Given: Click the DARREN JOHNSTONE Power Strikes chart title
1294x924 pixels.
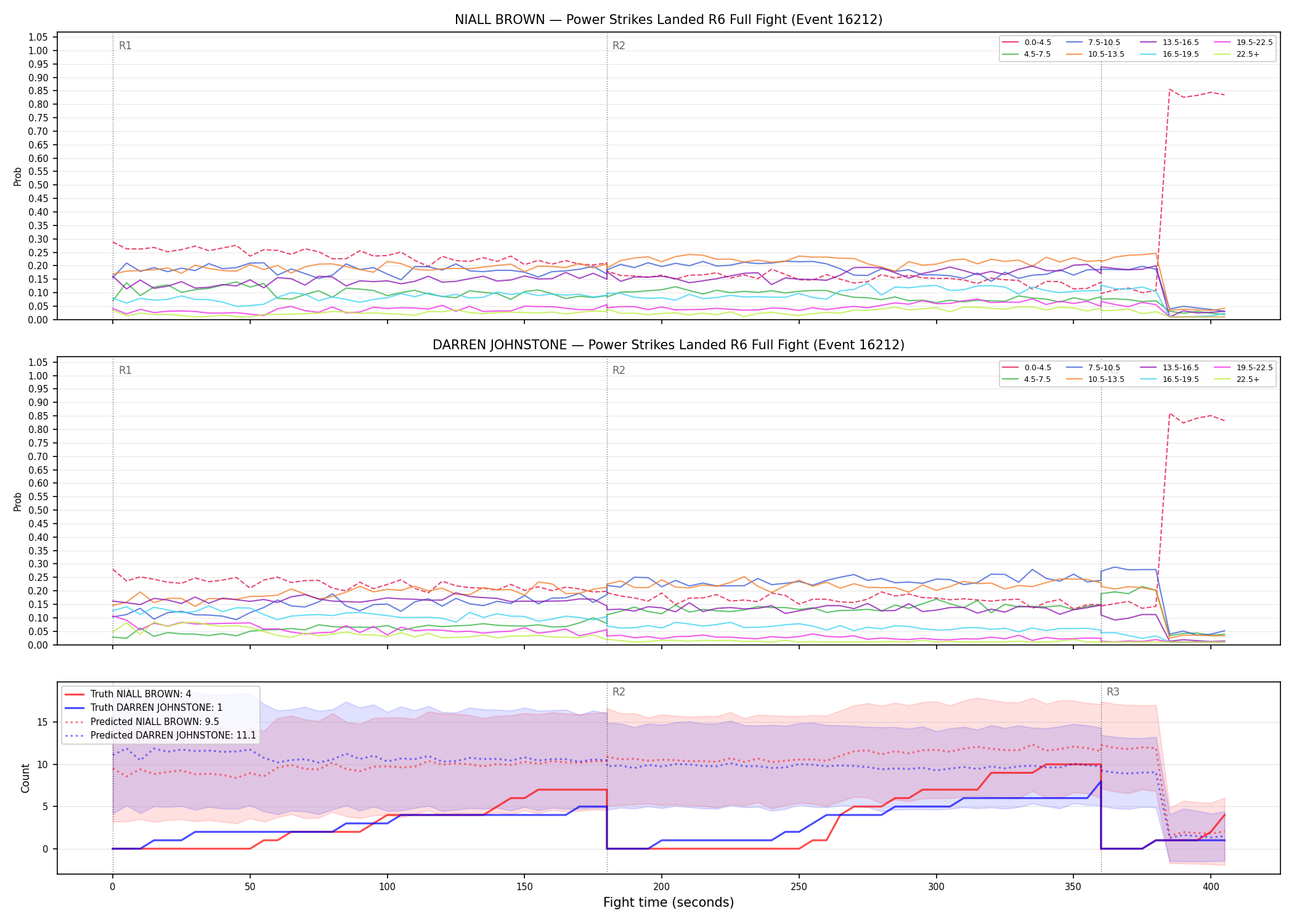Looking at the screenshot, I should [x=669, y=345].
